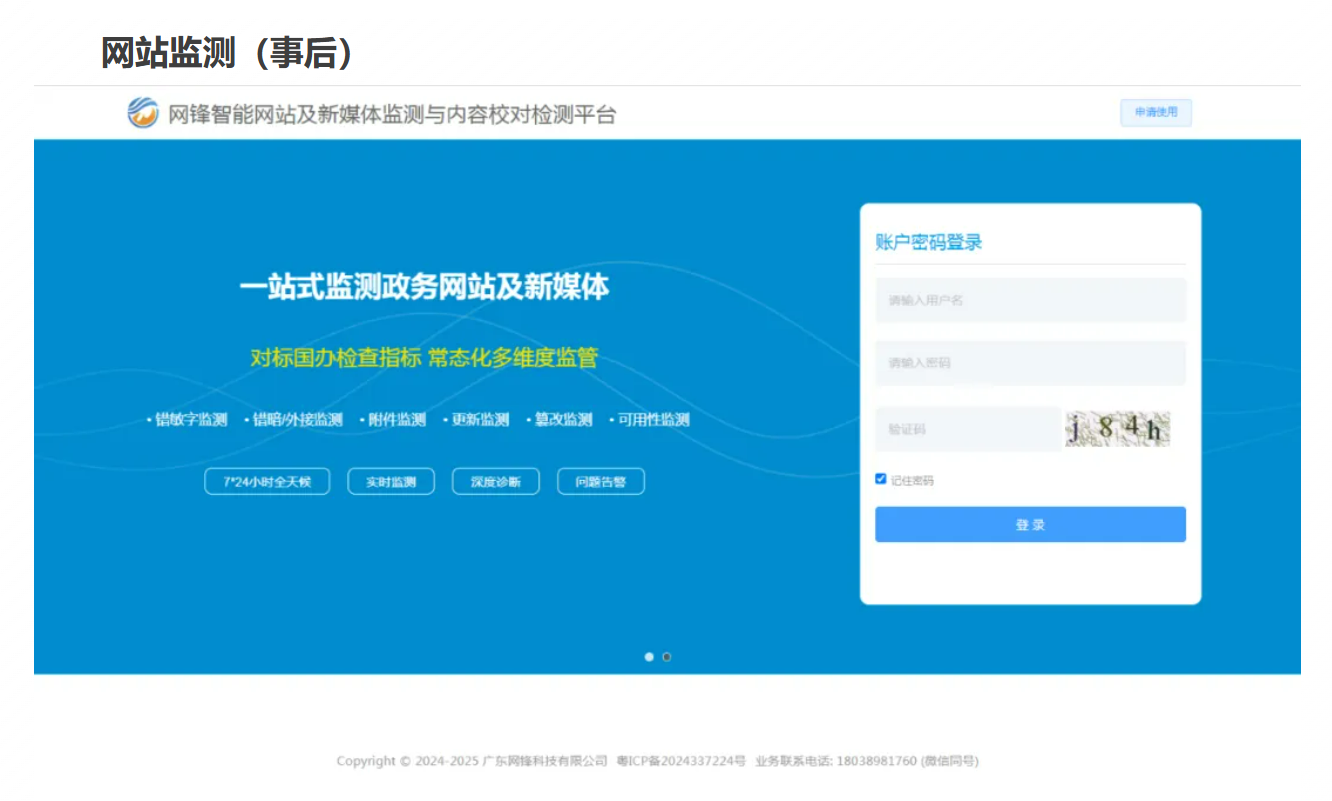Click the blue 登录 button
Viewport: 1332px width, 801px height.
(x=1030, y=525)
